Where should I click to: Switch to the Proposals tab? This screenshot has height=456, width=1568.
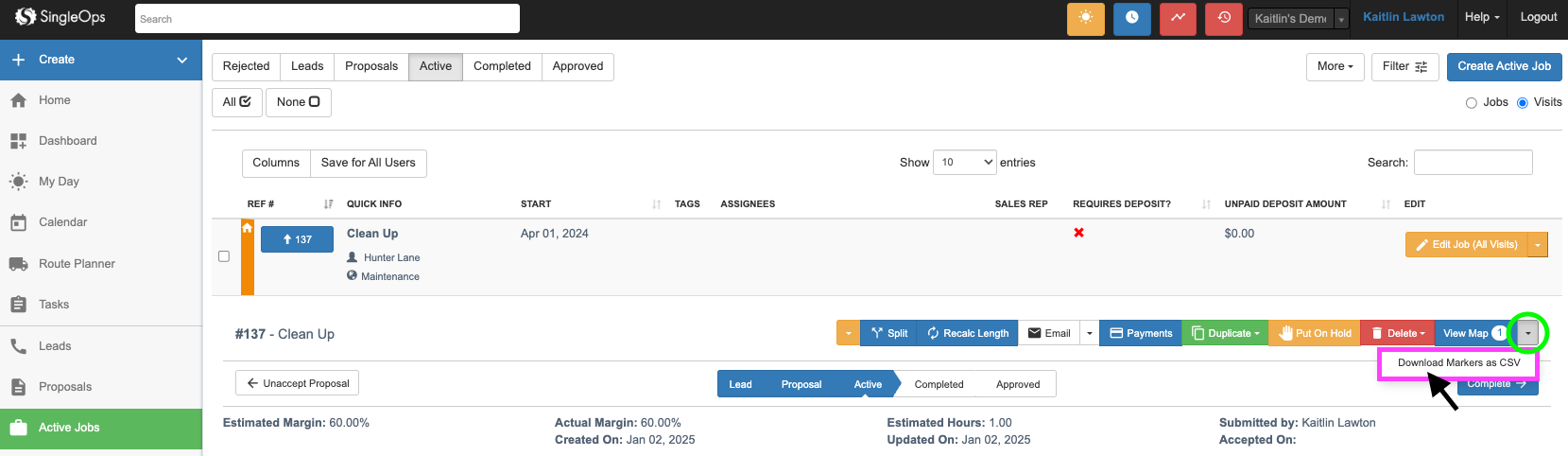point(370,66)
